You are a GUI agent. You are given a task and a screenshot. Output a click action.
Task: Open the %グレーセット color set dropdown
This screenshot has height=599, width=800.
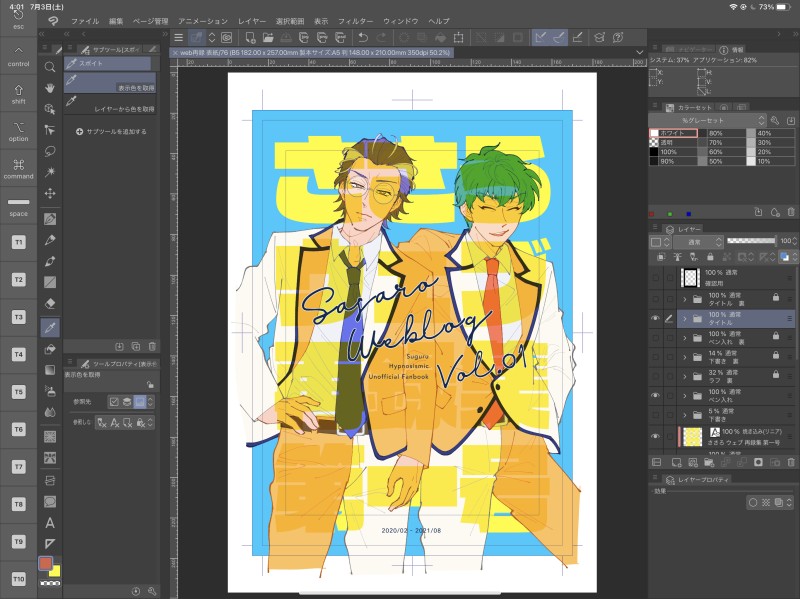click(x=708, y=120)
